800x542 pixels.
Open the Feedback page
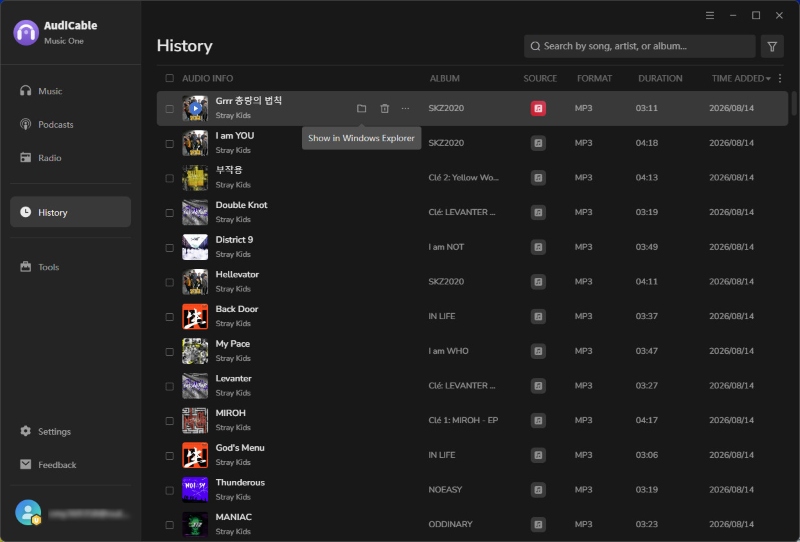pyautogui.click(x=70, y=464)
